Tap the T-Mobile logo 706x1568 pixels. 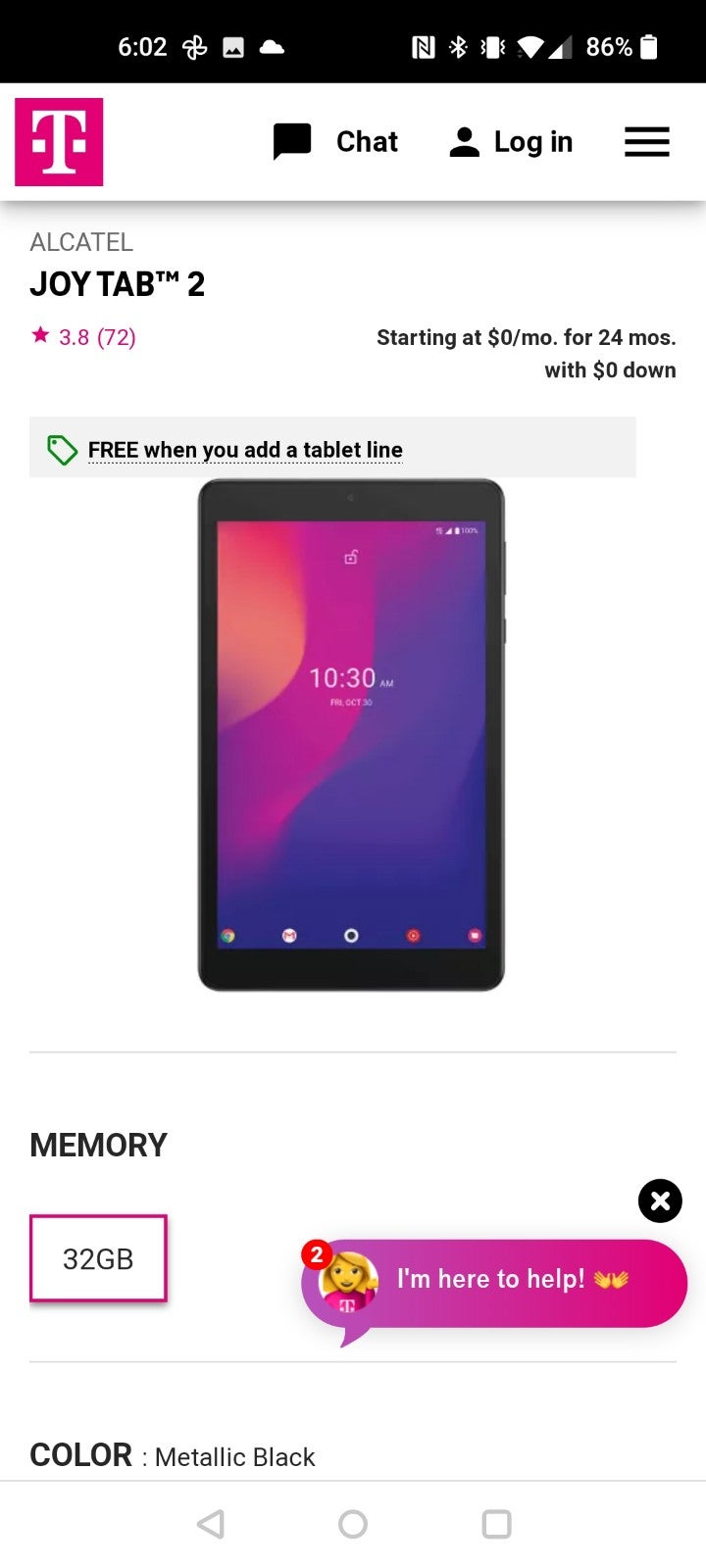59,142
